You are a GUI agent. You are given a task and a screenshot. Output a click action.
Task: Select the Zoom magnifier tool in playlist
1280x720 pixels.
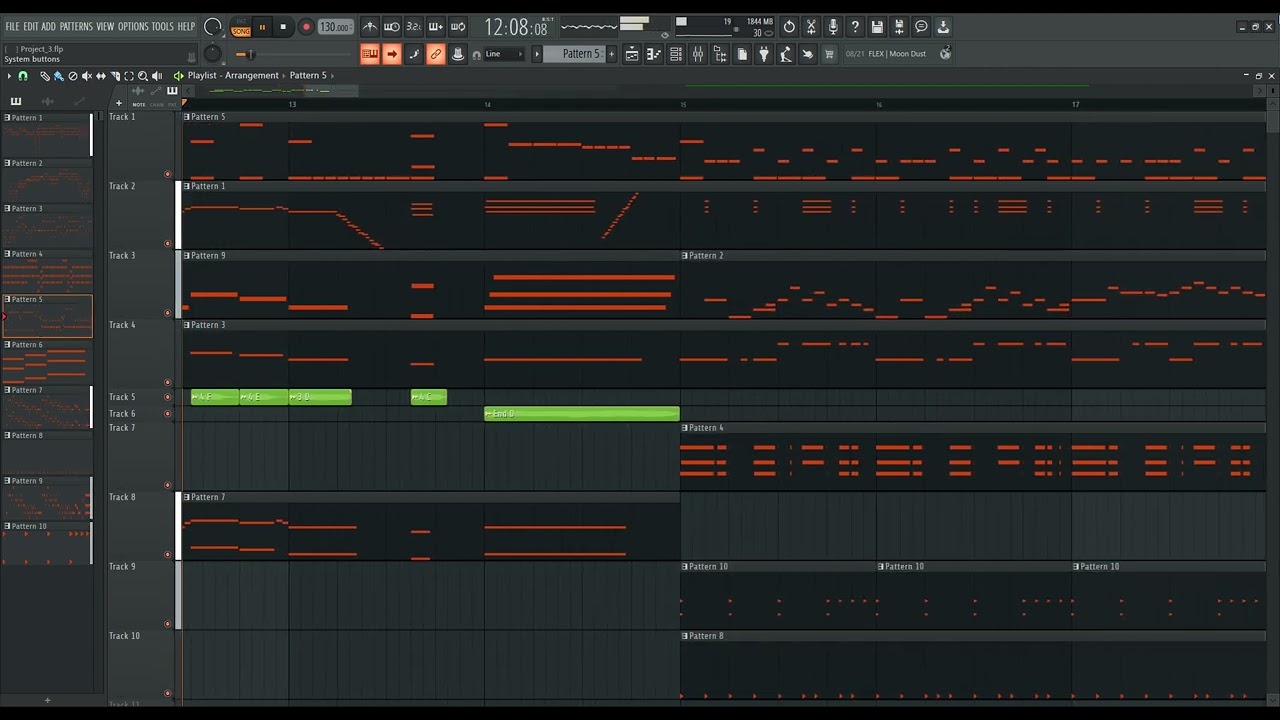click(143, 76)
